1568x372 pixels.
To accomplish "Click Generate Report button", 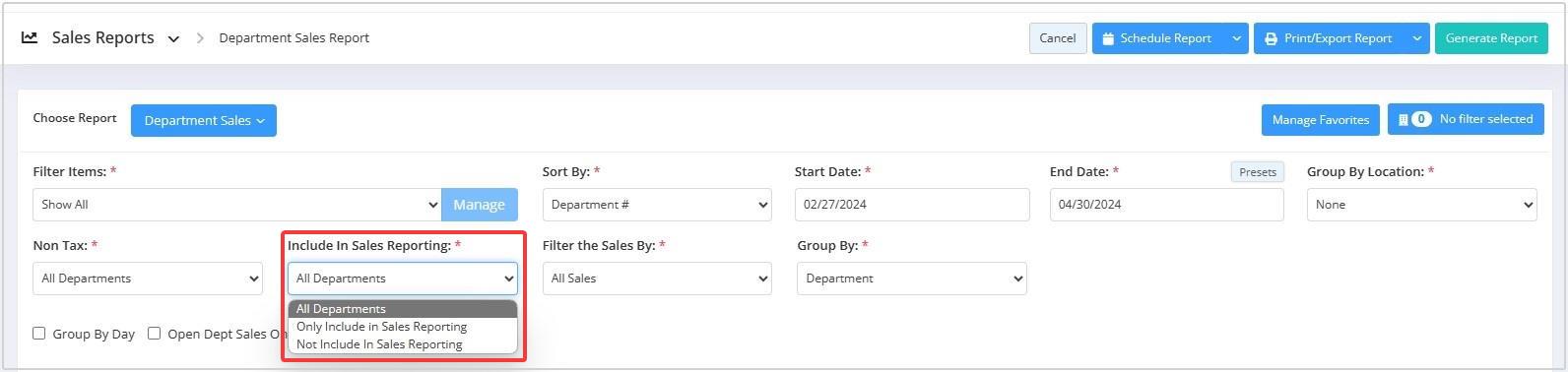I will [1491, 38].
